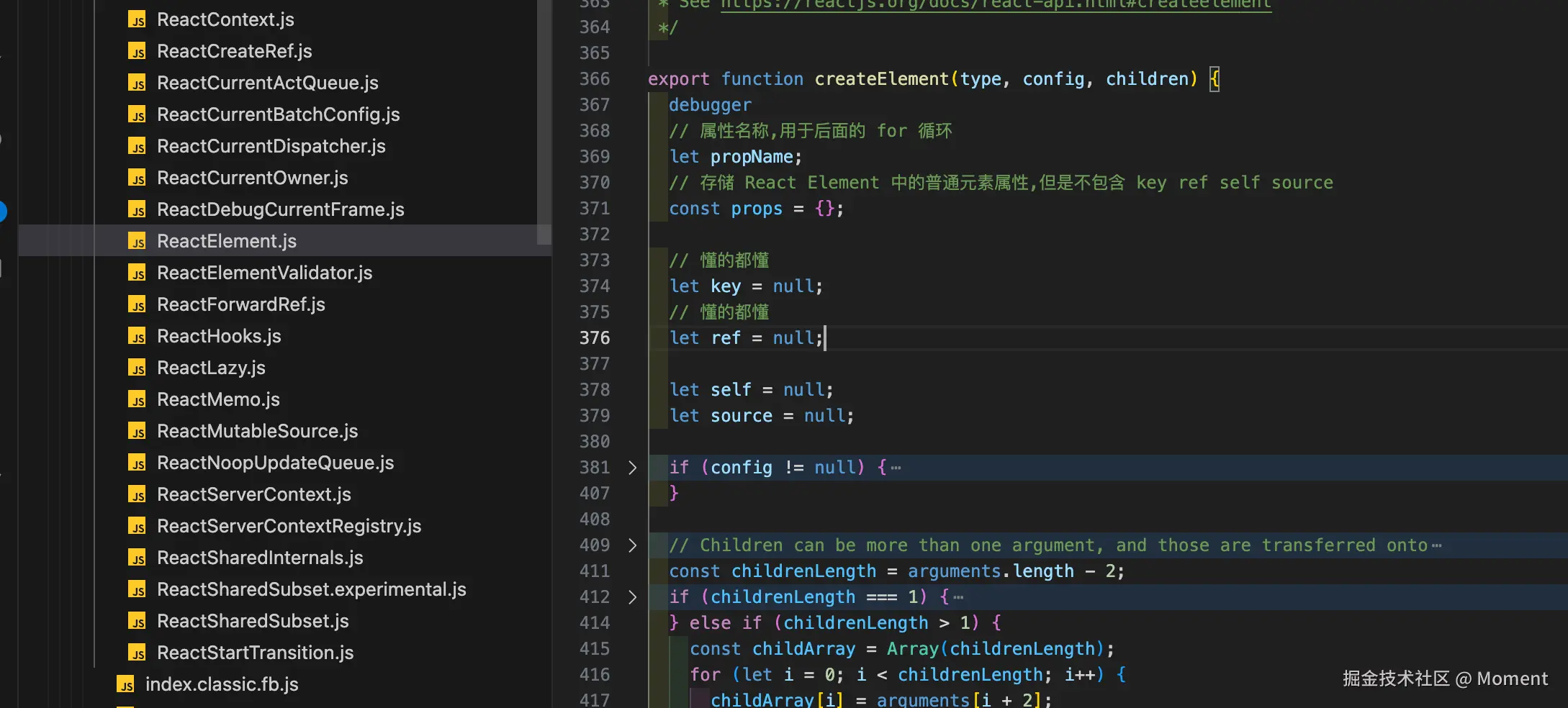The height and width of the screenshot is (708, 1568).
Task: Open ReactCreateRef.js file
Action: click(235, 51)
